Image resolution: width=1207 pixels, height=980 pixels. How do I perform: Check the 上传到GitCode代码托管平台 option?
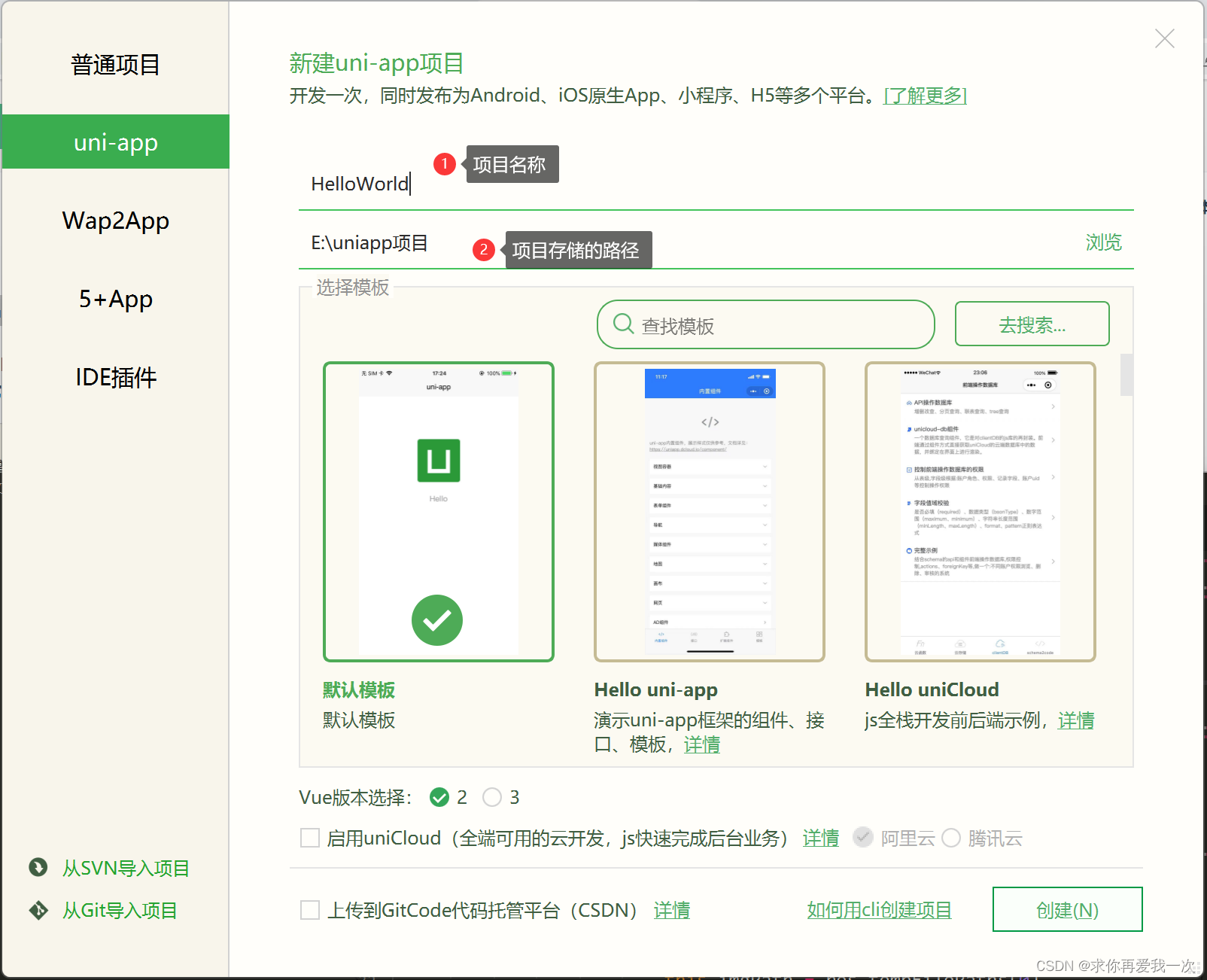[x=310, y=909]
